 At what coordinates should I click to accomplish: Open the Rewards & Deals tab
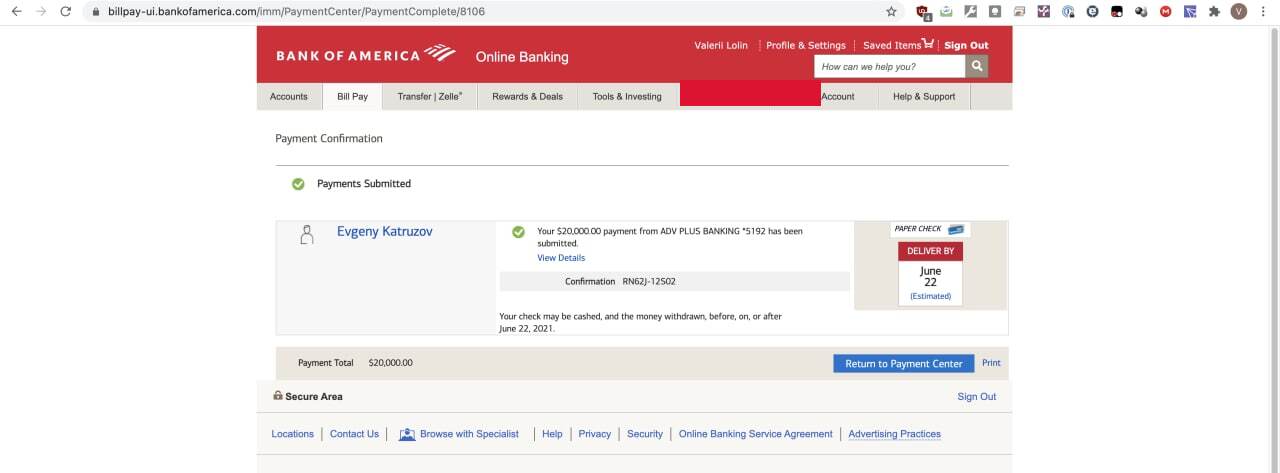tap(527, 97)
